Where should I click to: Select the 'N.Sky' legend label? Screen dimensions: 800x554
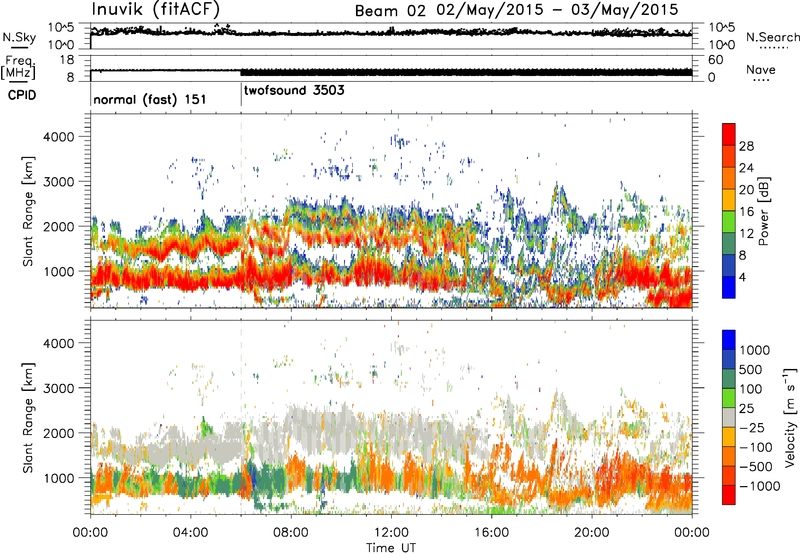19,37
